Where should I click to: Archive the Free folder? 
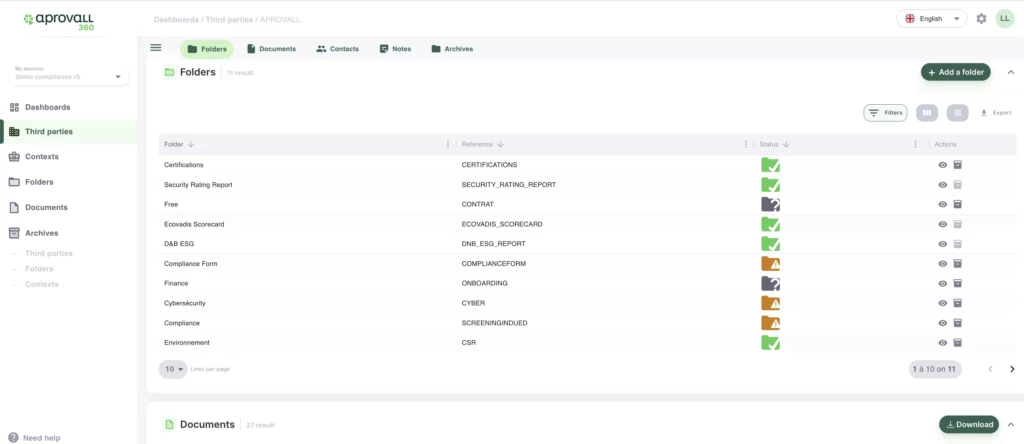point(957,204)
